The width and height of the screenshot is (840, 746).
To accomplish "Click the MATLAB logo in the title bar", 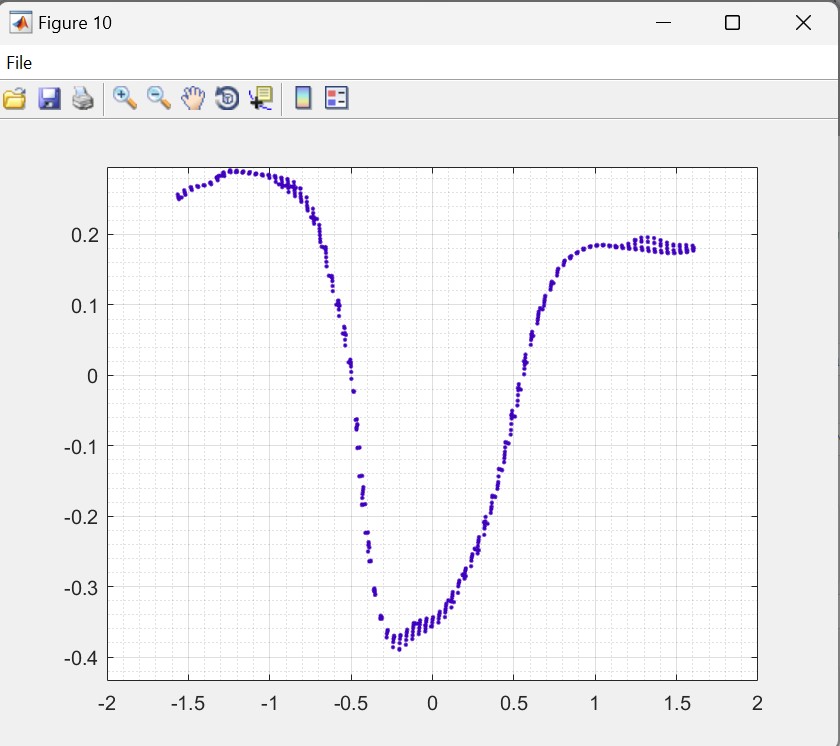I will [20, 23].
